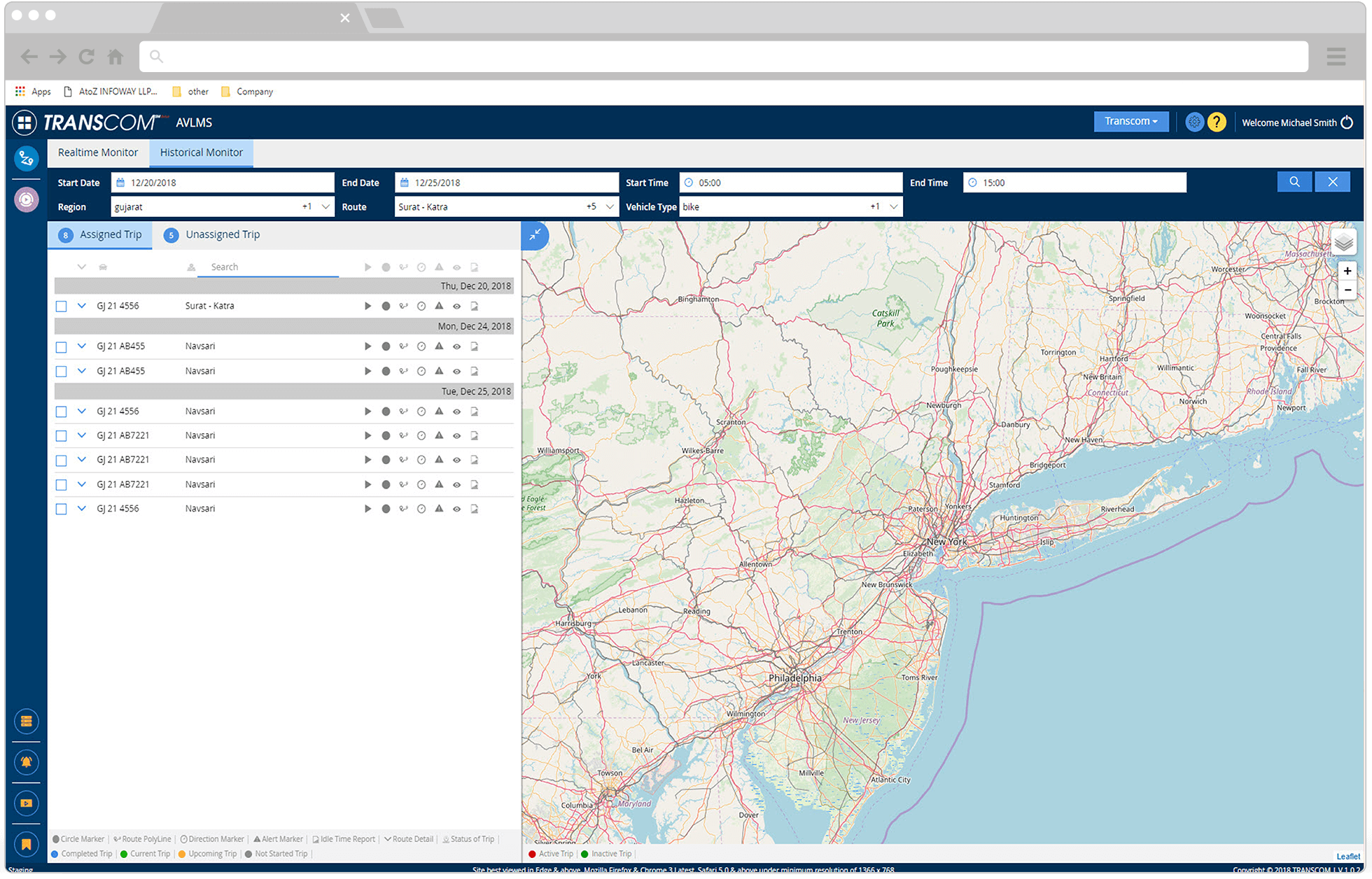Screen dimensions: 1372x879
Task: Click the alert marker icon on the first GJ 21 AB455 row
Action: click(x=439, y=346)
